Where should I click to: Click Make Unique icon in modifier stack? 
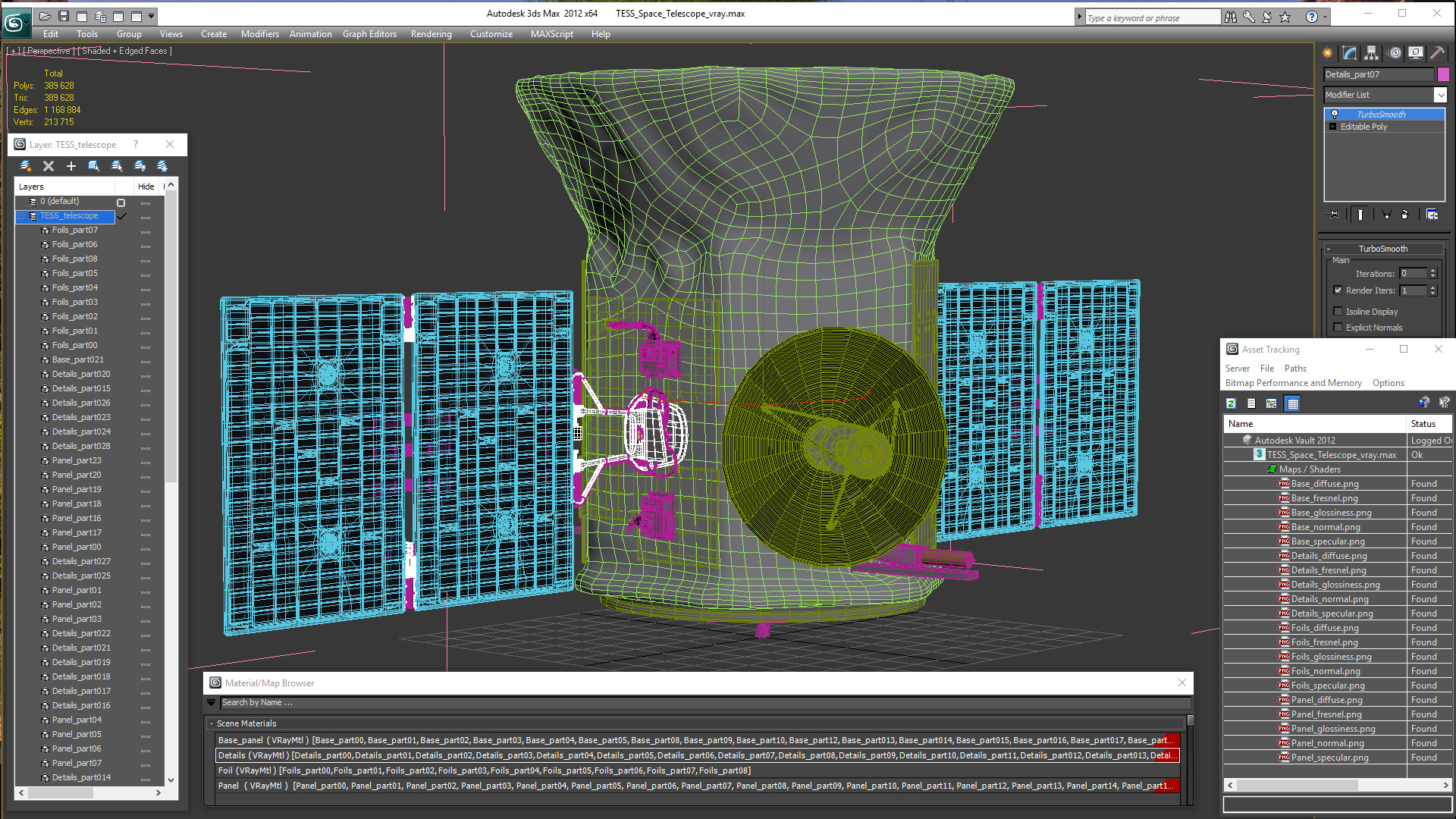point(1386,215)
